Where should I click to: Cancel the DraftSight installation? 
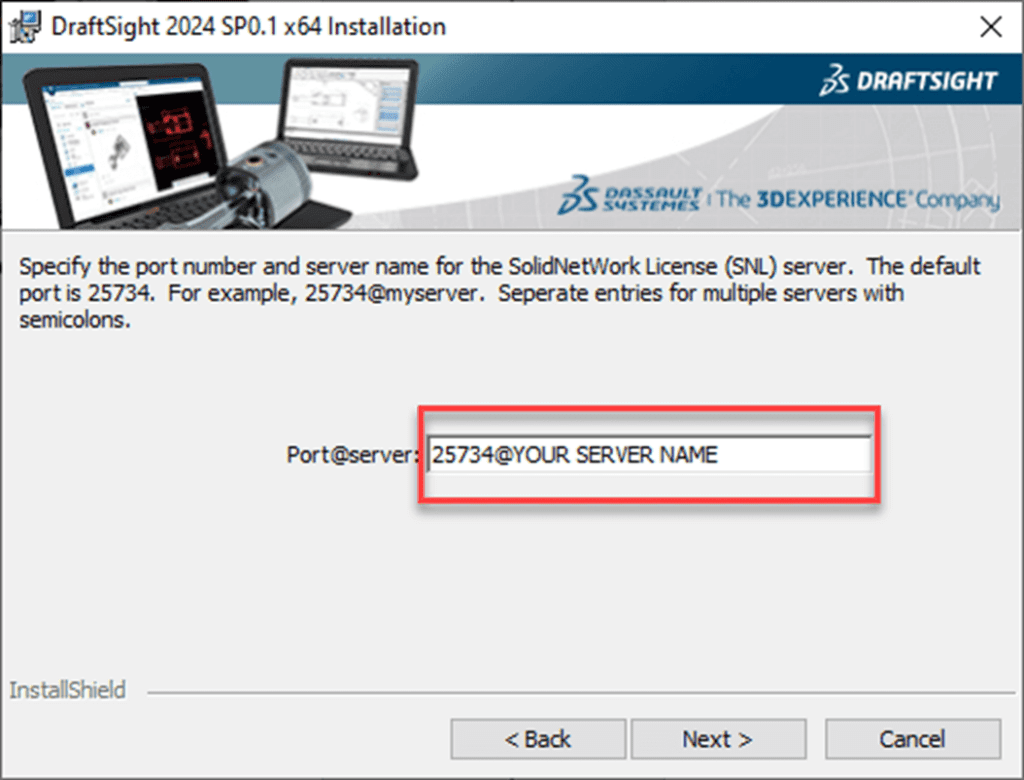tap(913, 738)
